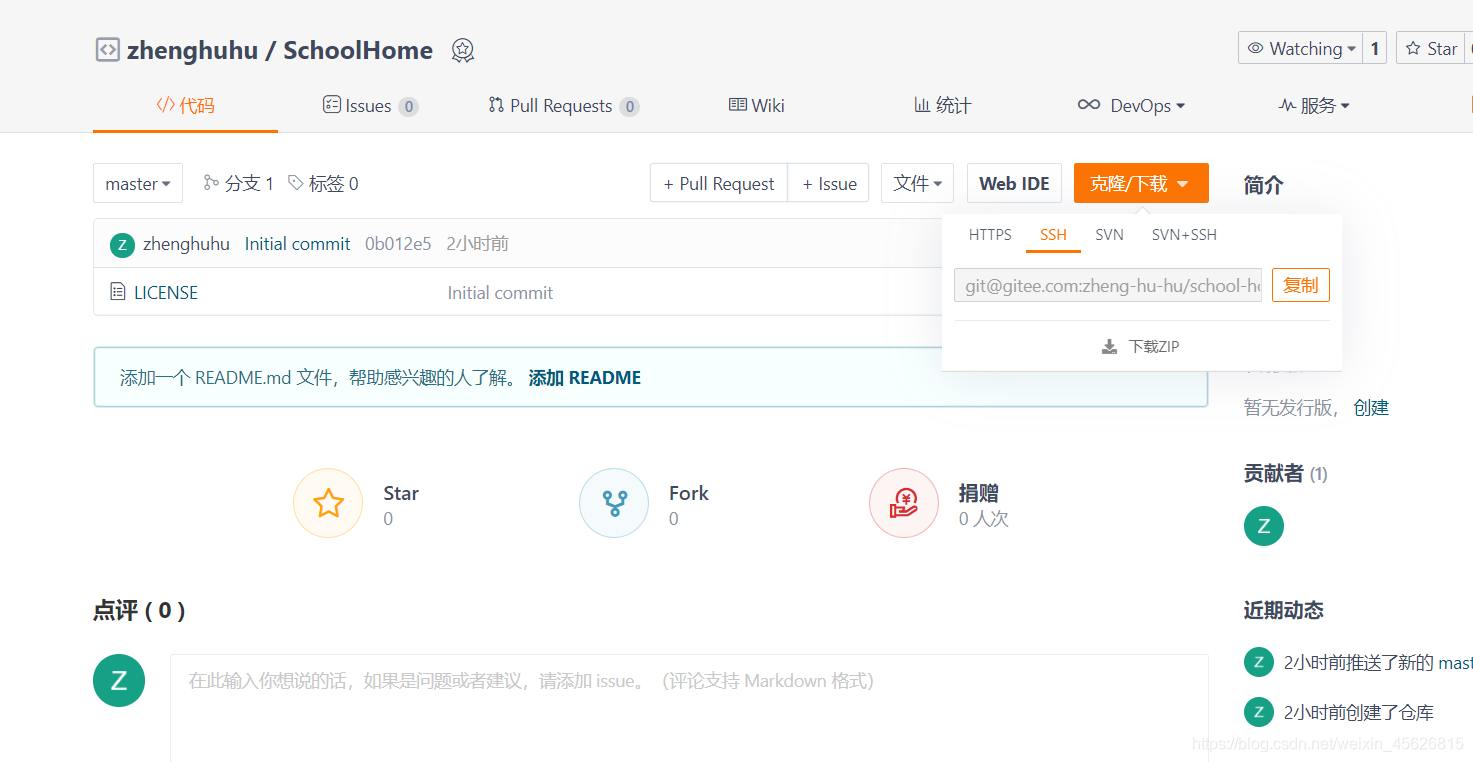Click the avatar beside 2小时前创建了仓库
This screenshot has height=762, width=1473.
tap(1259, 712)
